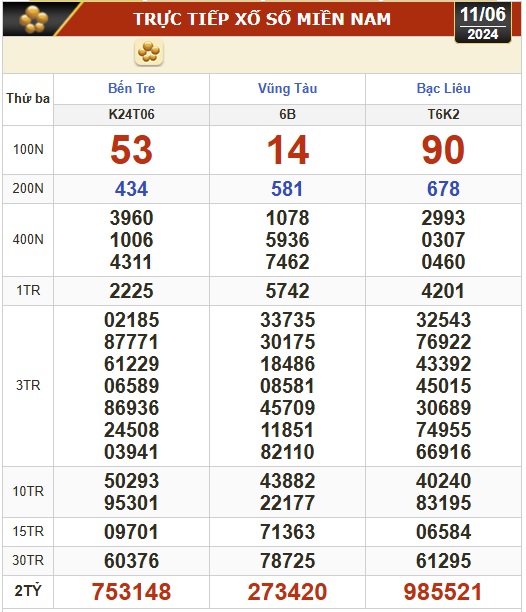
Task: Select the number 1078
Action: tap(288, 218)
